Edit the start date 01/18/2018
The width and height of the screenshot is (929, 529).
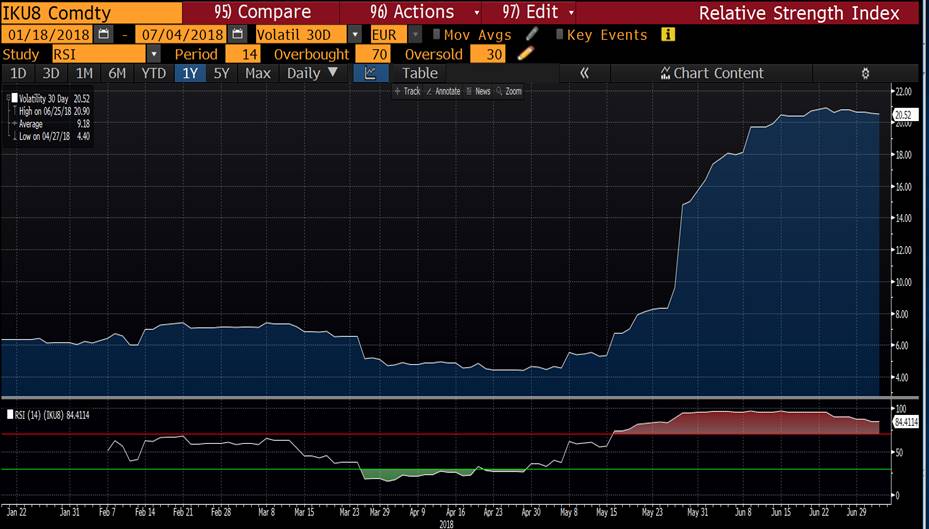47,34
